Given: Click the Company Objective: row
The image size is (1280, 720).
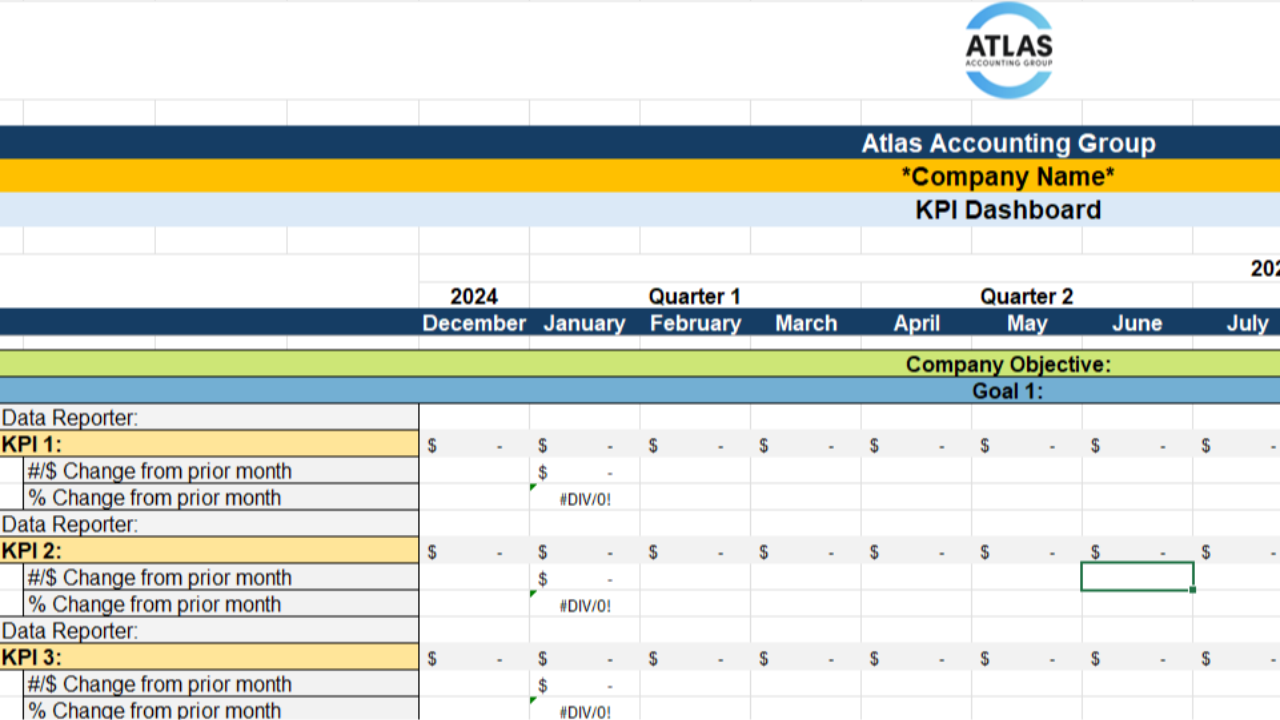Looking at the screenshot, I should click(640, 364).
